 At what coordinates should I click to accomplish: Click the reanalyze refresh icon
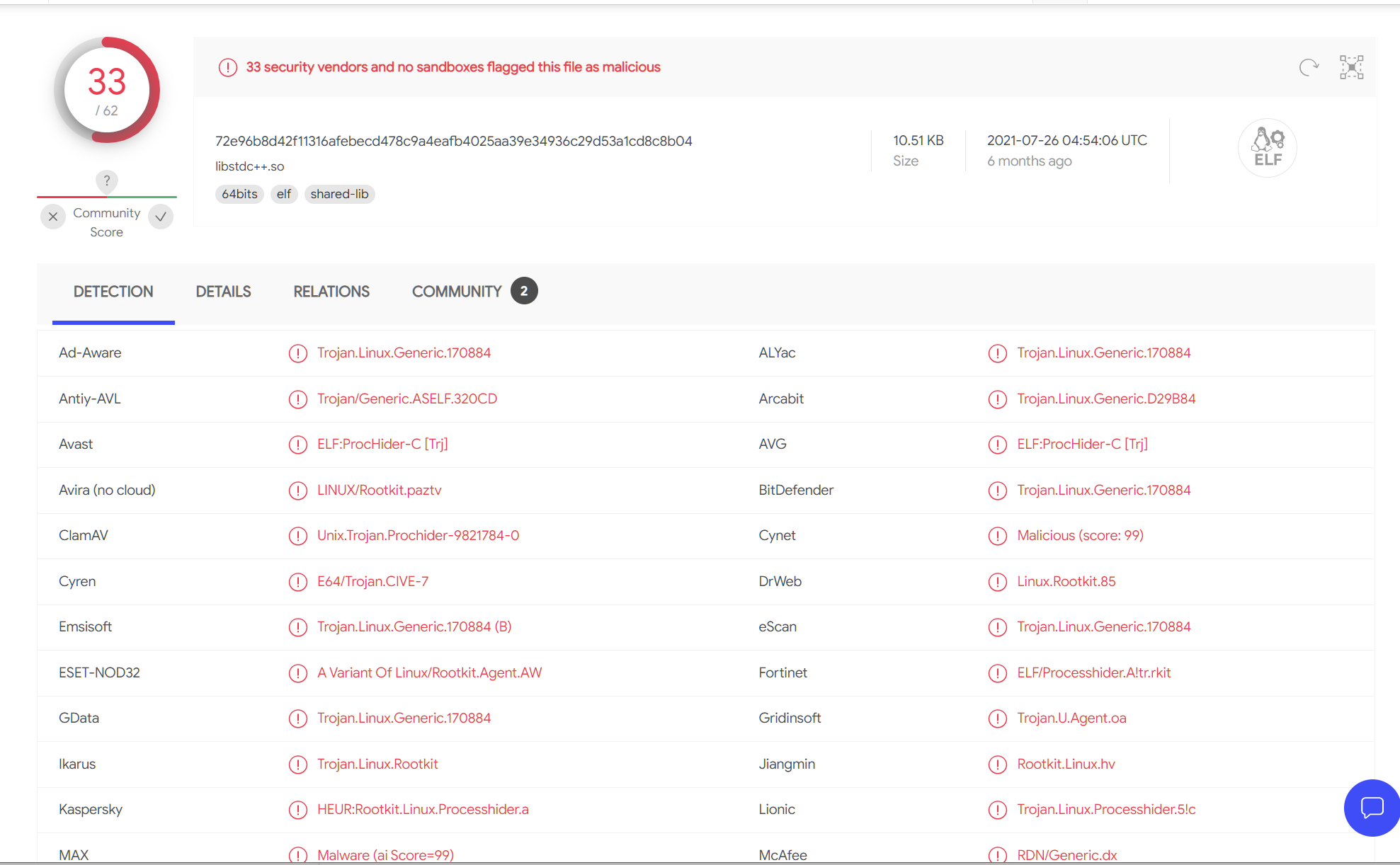[1309, 67]
